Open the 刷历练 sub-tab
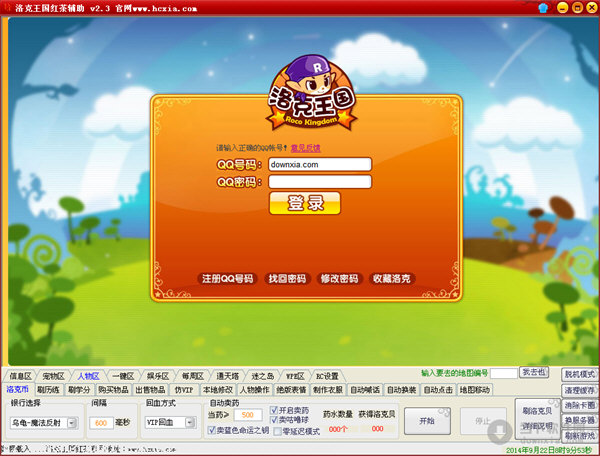 click(48, 389)
